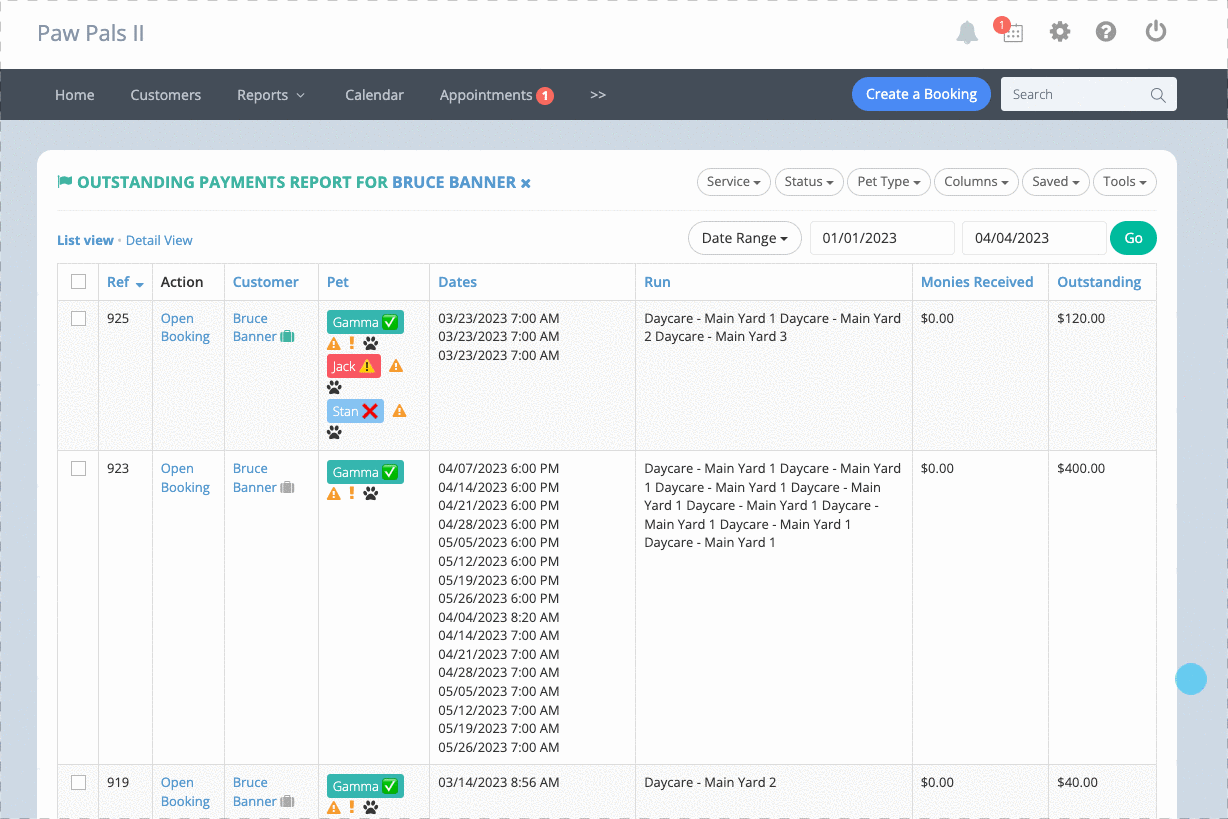1228x819 pixels.
Task: Click the paw icon under Stan
Action: [334, 432]
